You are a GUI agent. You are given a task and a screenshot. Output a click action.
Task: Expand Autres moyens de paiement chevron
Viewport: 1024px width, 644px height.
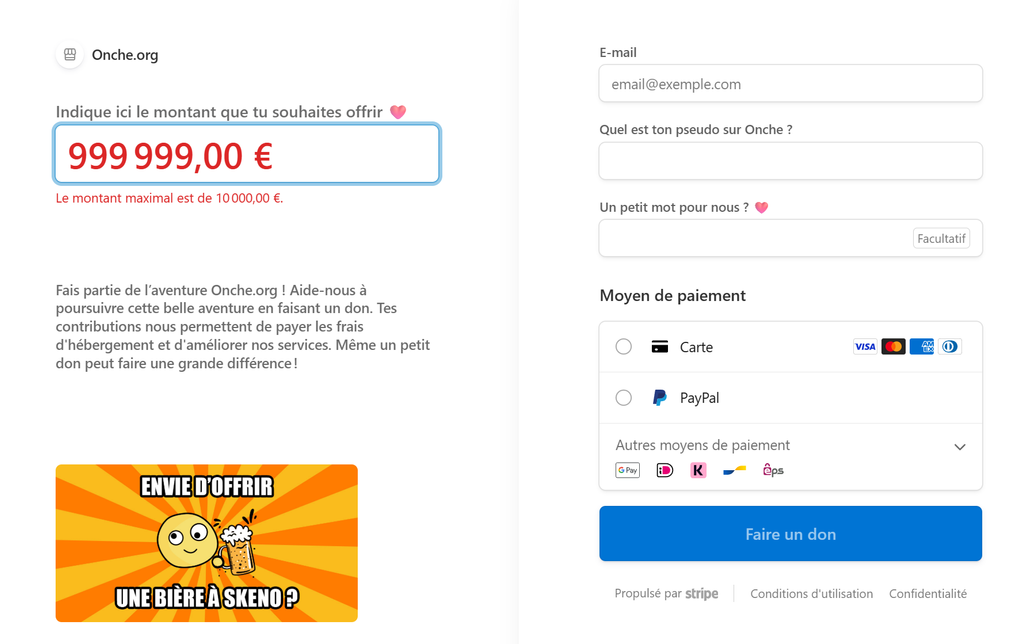pyautogui.click(x=960, y=446)
